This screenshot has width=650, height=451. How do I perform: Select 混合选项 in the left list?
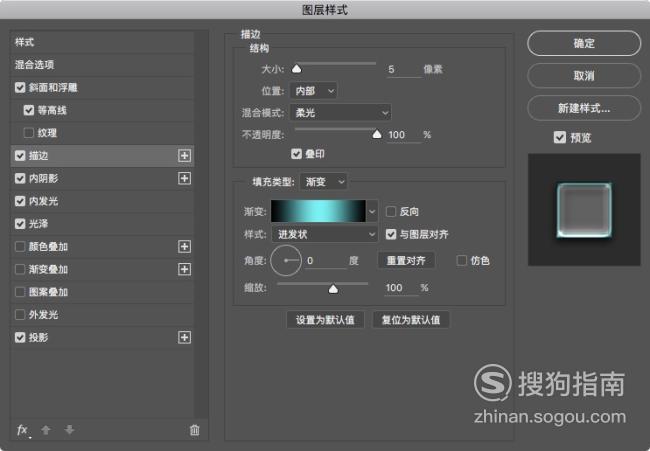coord(102,65)
